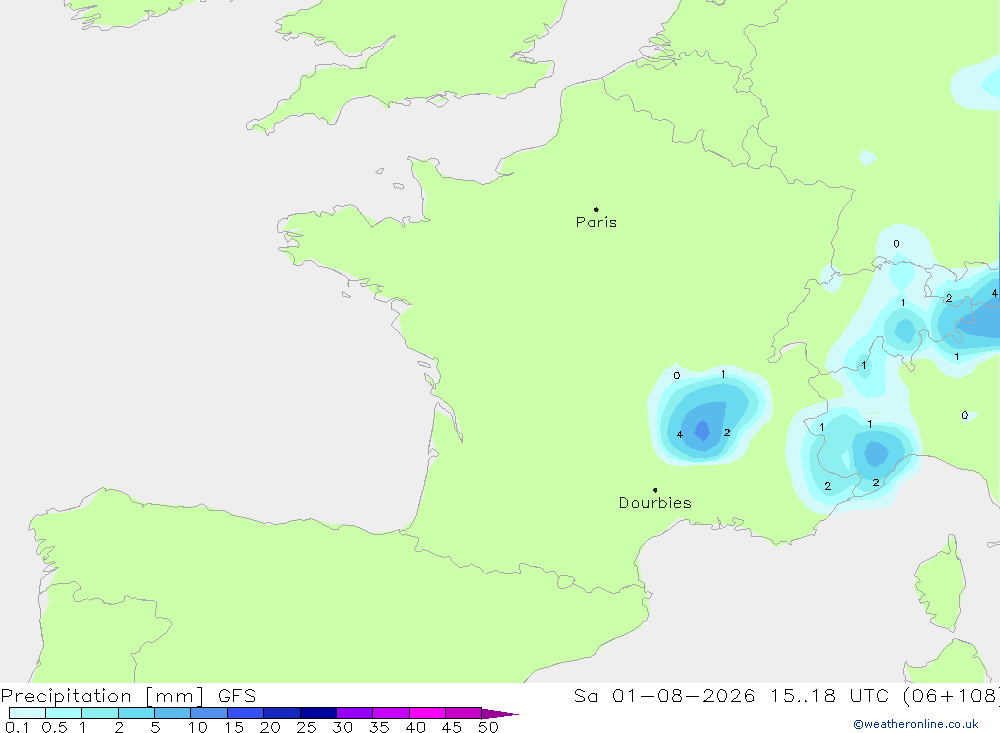Click the '50' legend scale value
Screen dimensions: 1000x733
pos(489,727)
